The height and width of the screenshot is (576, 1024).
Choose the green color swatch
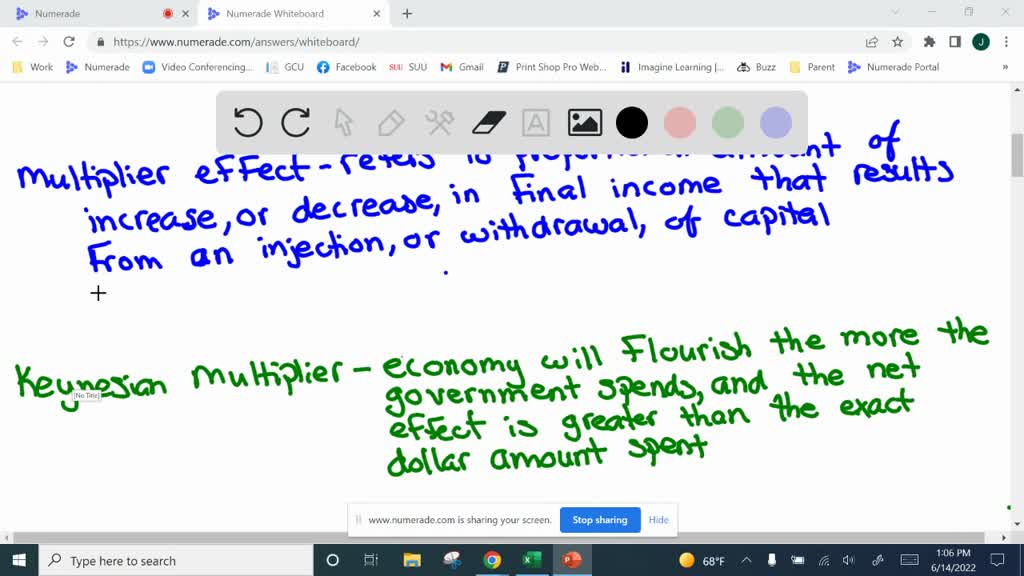(x=727, y=121)
